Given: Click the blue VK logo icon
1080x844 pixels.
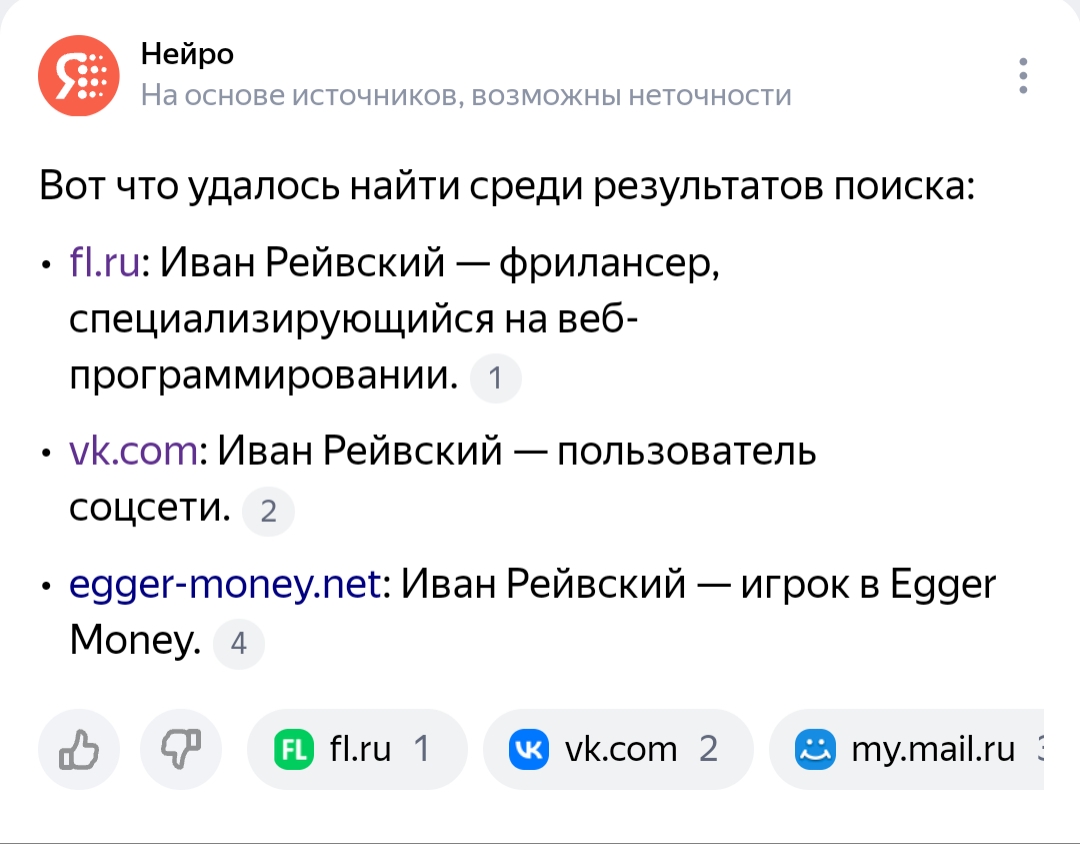Looking at the screenshot, I should click(x=529, y=749).
